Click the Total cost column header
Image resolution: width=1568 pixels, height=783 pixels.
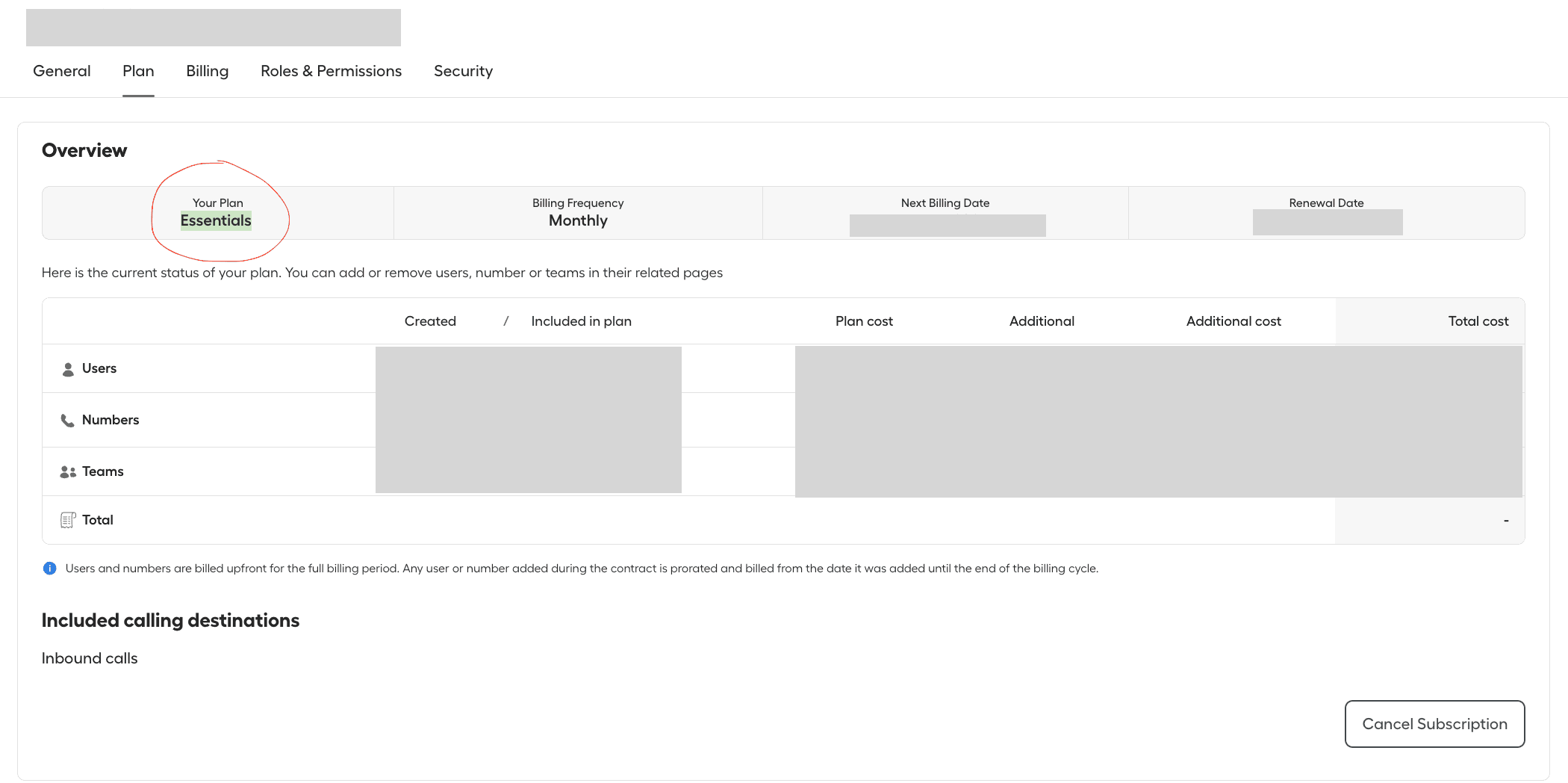tap(1478, 321)
